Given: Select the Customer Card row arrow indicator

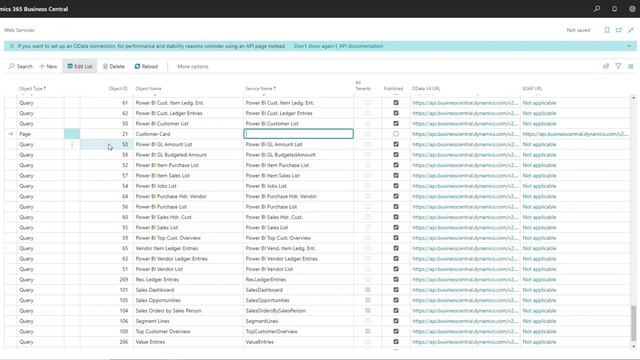Looking at the screenshot, I should (11, 134).
